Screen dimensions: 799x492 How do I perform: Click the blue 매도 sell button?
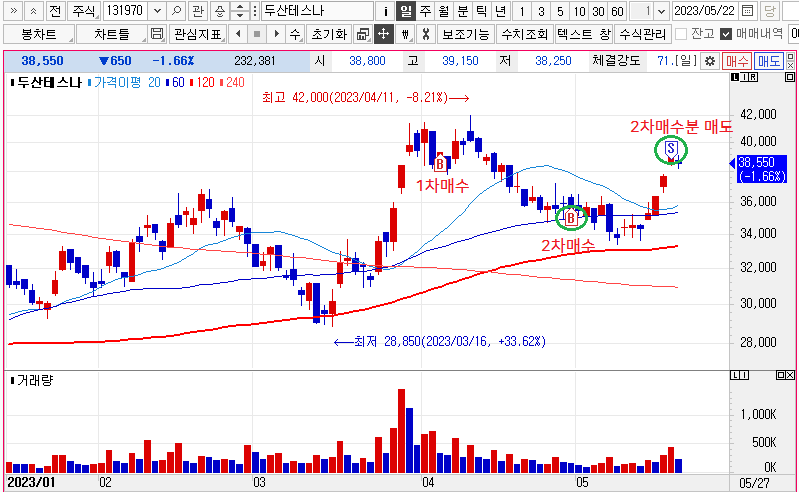768,61
